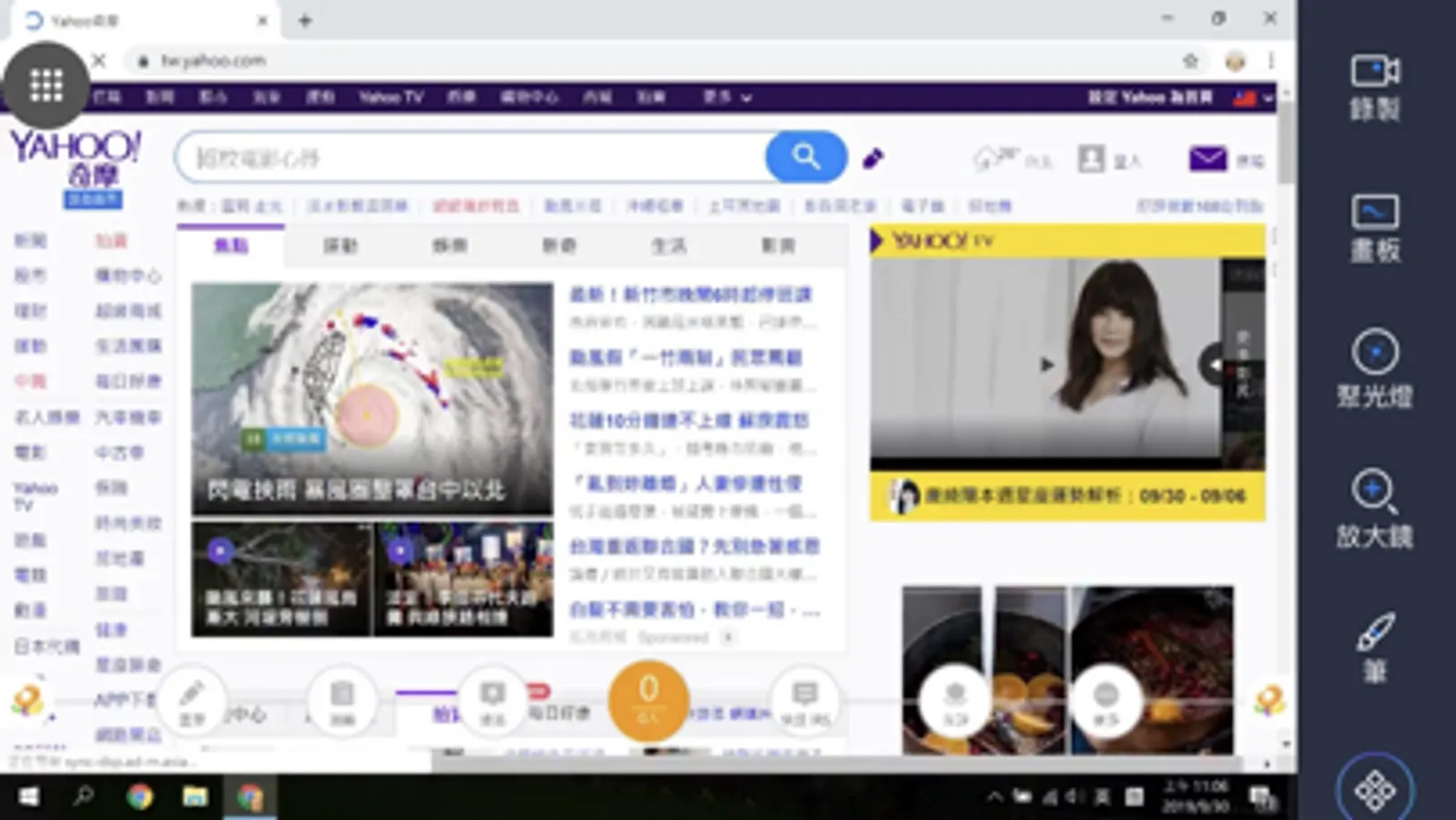This screenshot has width=1456, height=820.
Task: Click the diamond-shaped button below the pen tool
Action: click(1374, 789)
